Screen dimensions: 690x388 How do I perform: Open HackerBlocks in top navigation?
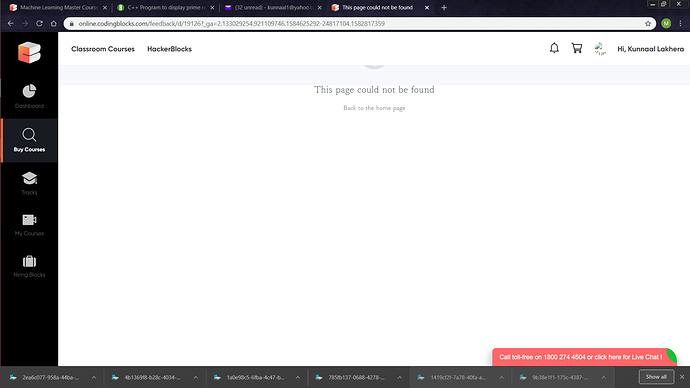169,49
